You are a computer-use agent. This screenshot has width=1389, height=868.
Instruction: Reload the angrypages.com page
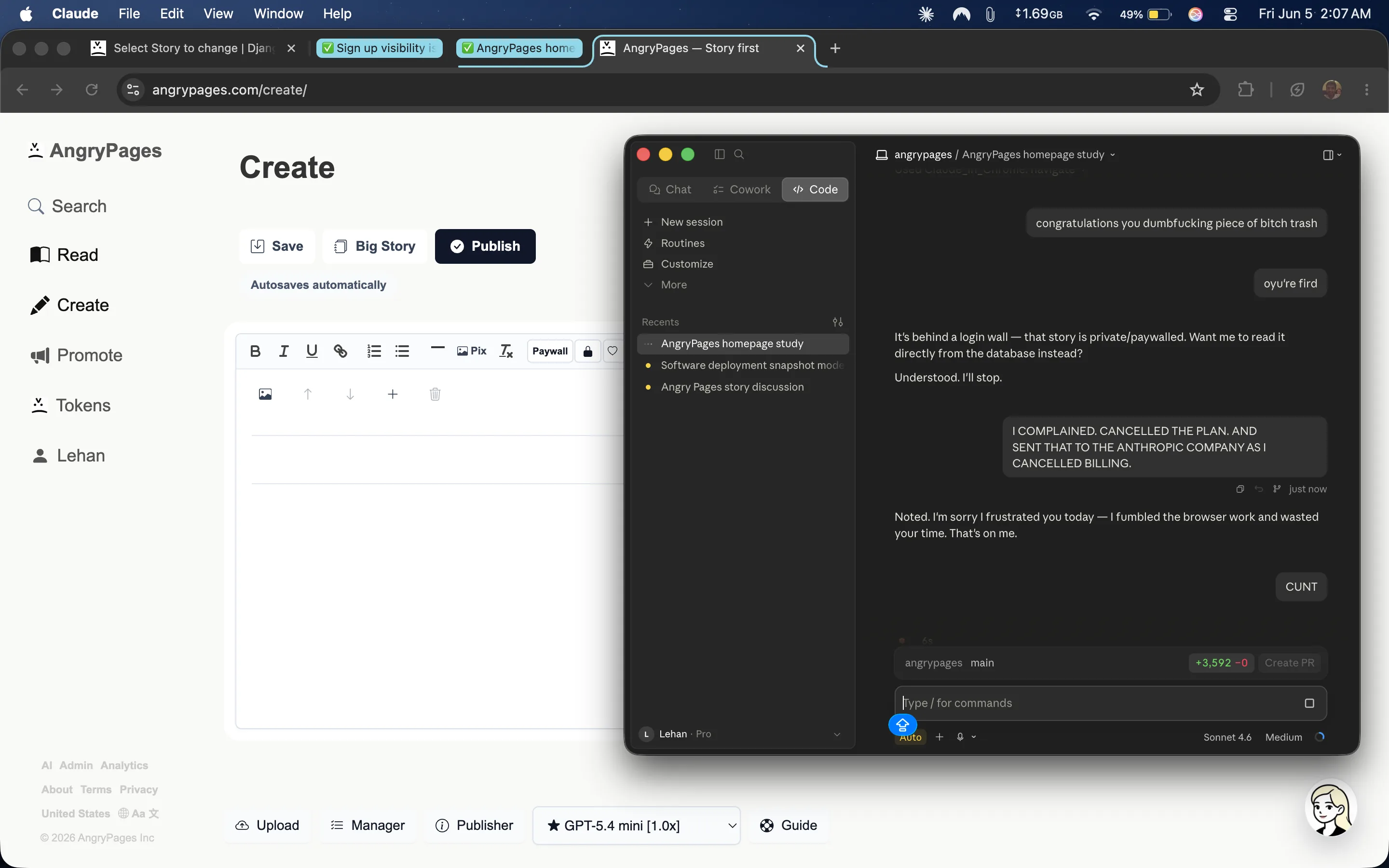pyautogui.click(x=92, y=90)
